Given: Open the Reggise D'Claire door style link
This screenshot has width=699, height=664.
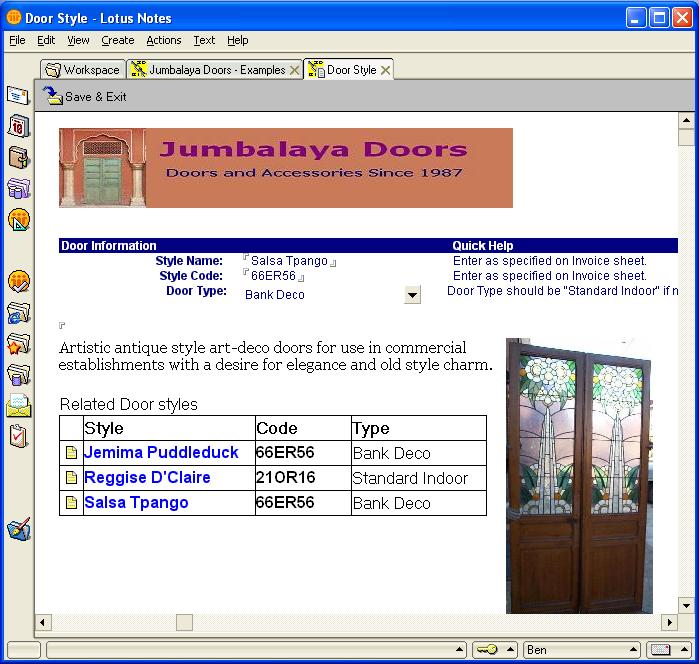Looking at the screenshot, I should (147, 478).
